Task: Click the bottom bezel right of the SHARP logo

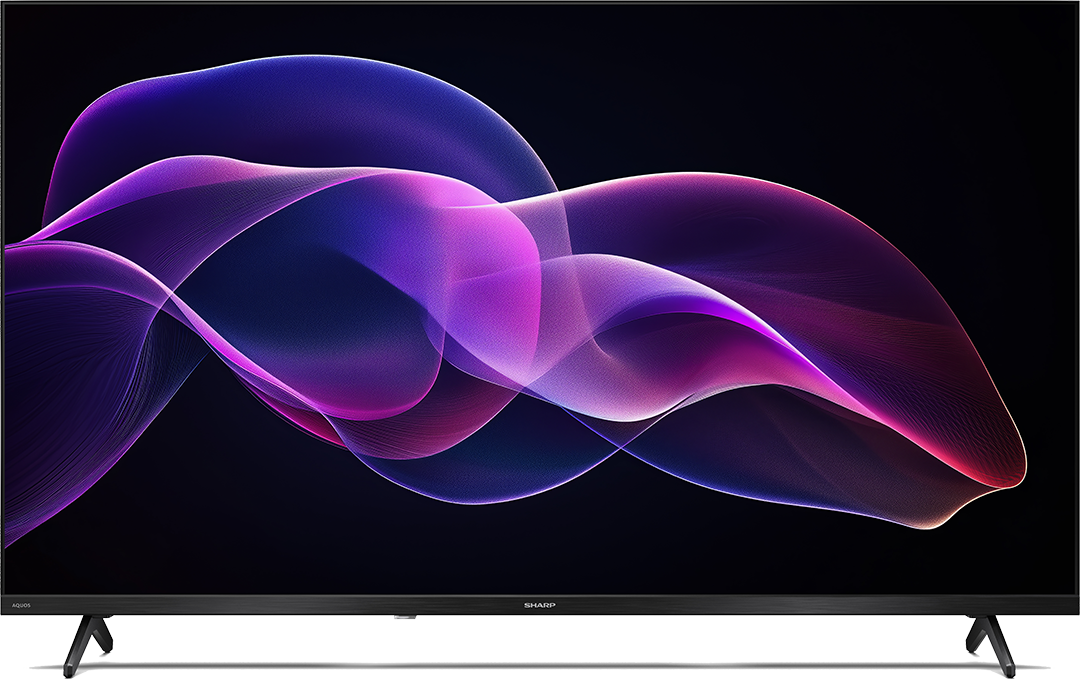Action: 780,605
